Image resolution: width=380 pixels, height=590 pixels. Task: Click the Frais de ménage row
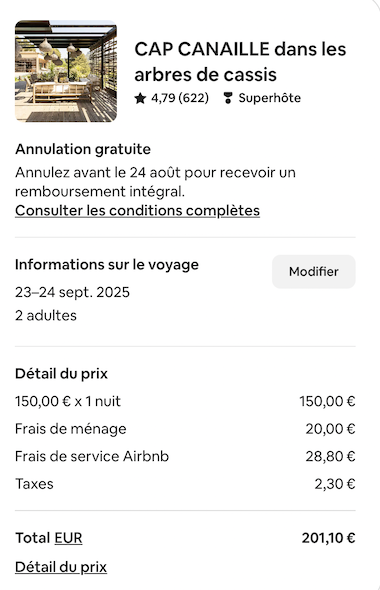185,429
